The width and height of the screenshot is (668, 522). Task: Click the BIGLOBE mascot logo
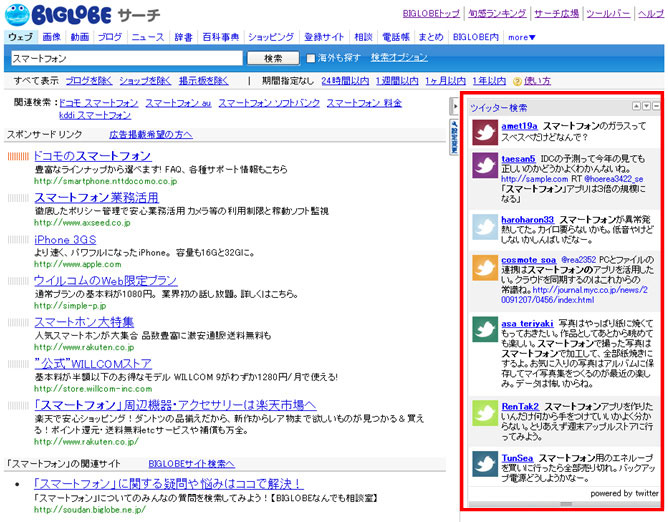17,15
